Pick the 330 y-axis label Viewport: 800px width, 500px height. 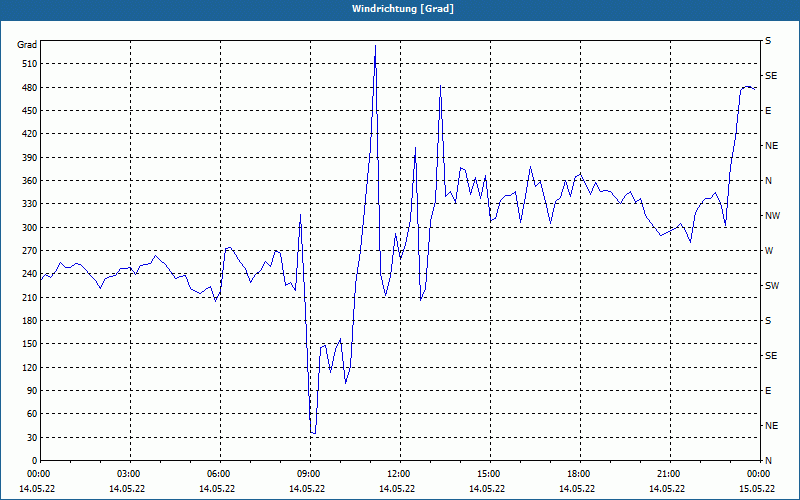tap(30, 204)
